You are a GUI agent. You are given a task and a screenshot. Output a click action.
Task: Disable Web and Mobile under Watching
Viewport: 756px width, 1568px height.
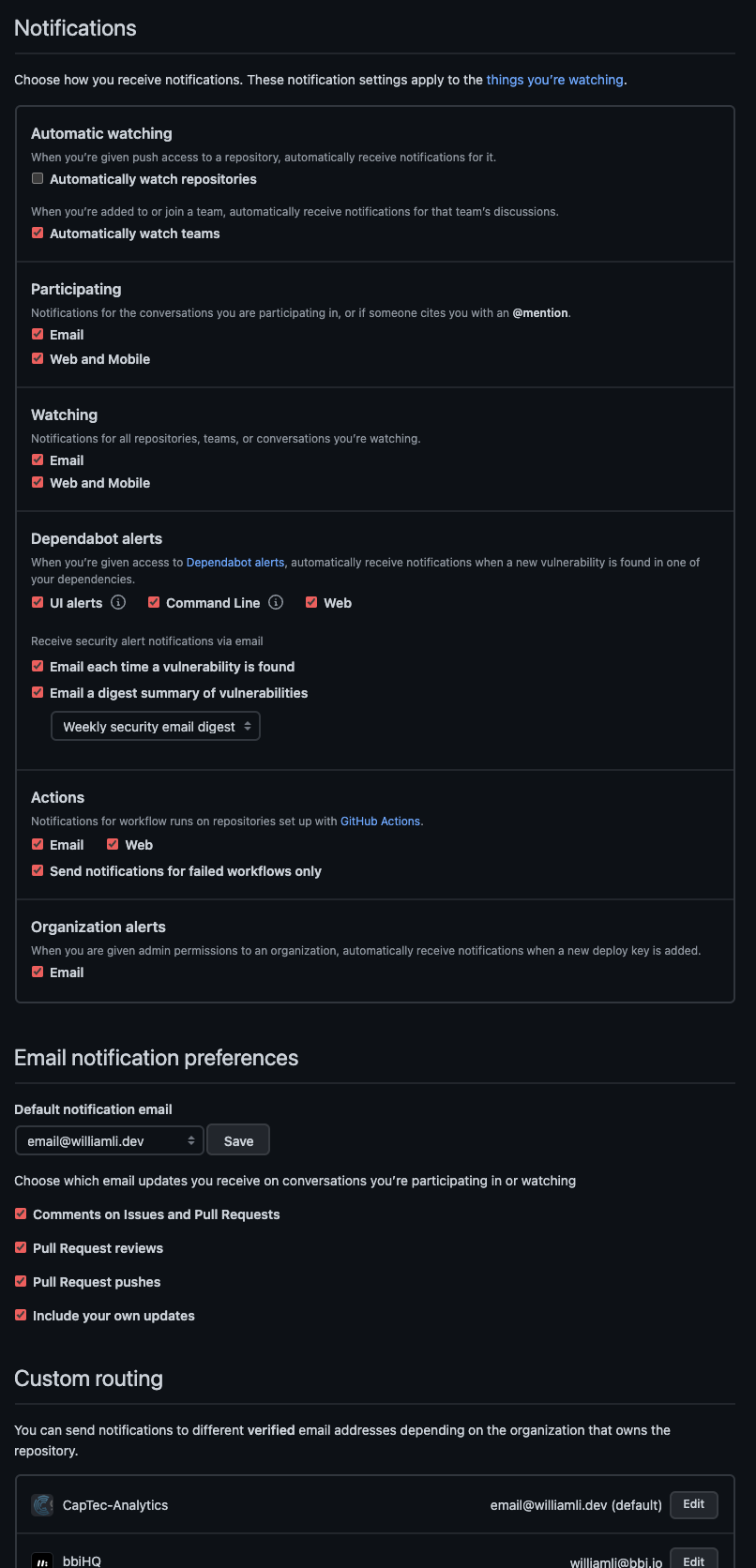point(38,481)
